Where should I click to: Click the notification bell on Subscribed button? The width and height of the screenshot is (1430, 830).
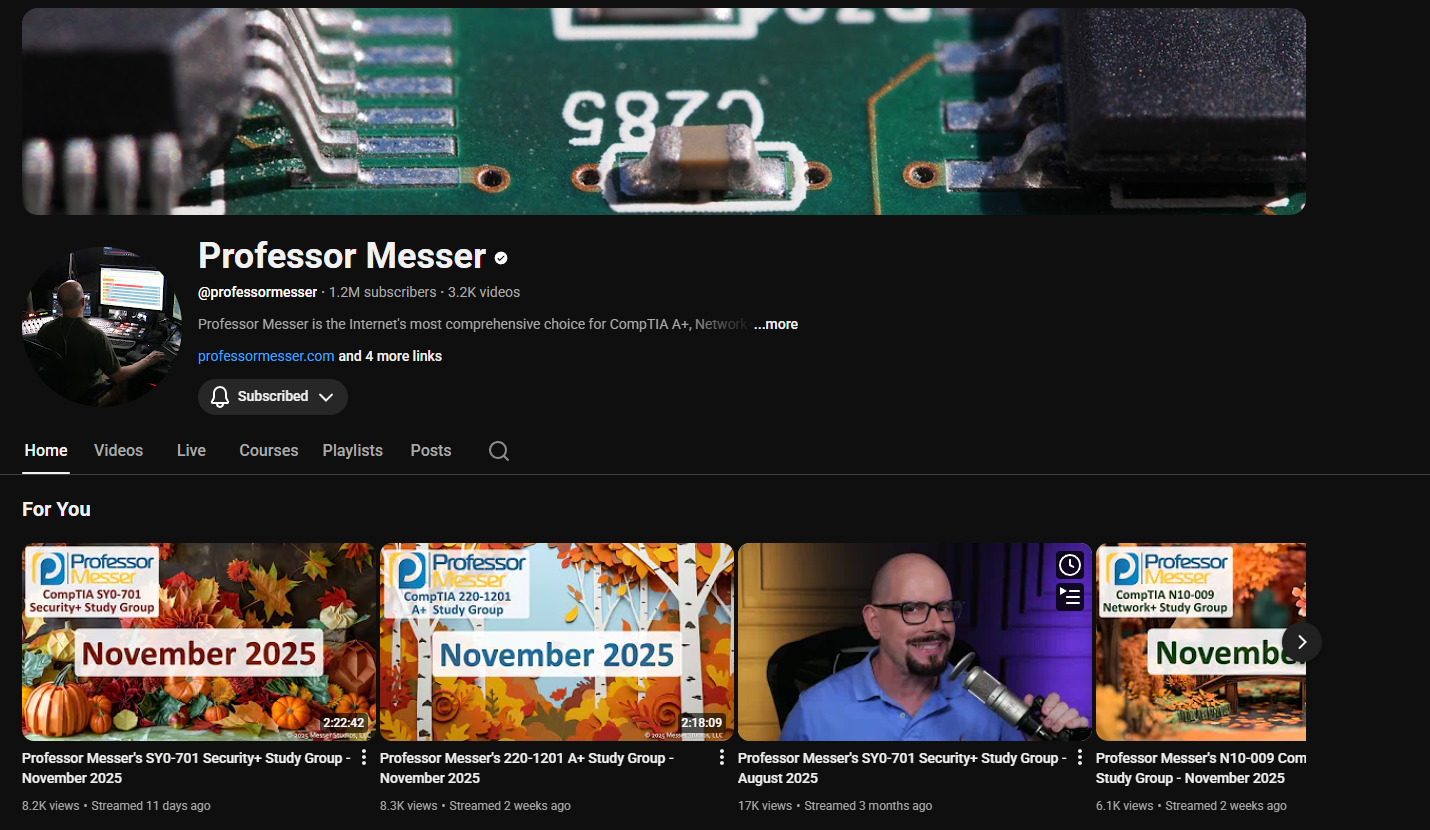click(220, 397)
